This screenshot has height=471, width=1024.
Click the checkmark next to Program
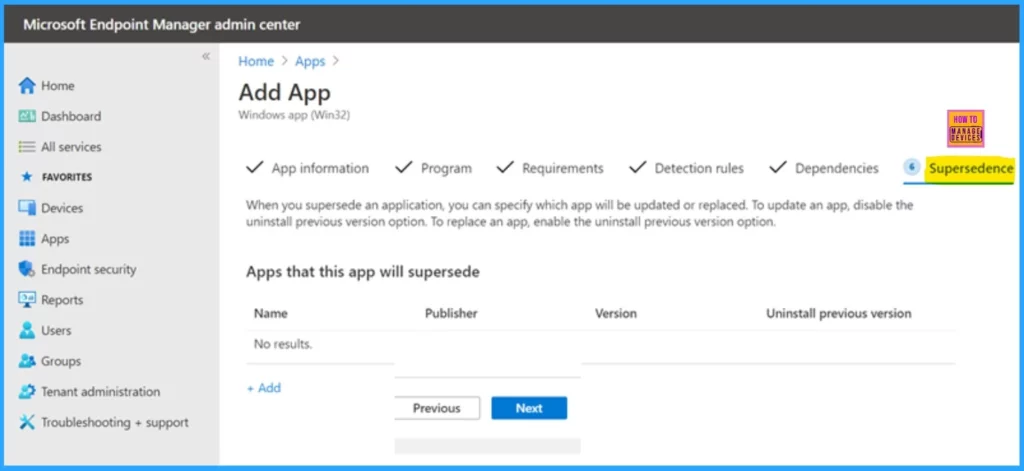404,168
